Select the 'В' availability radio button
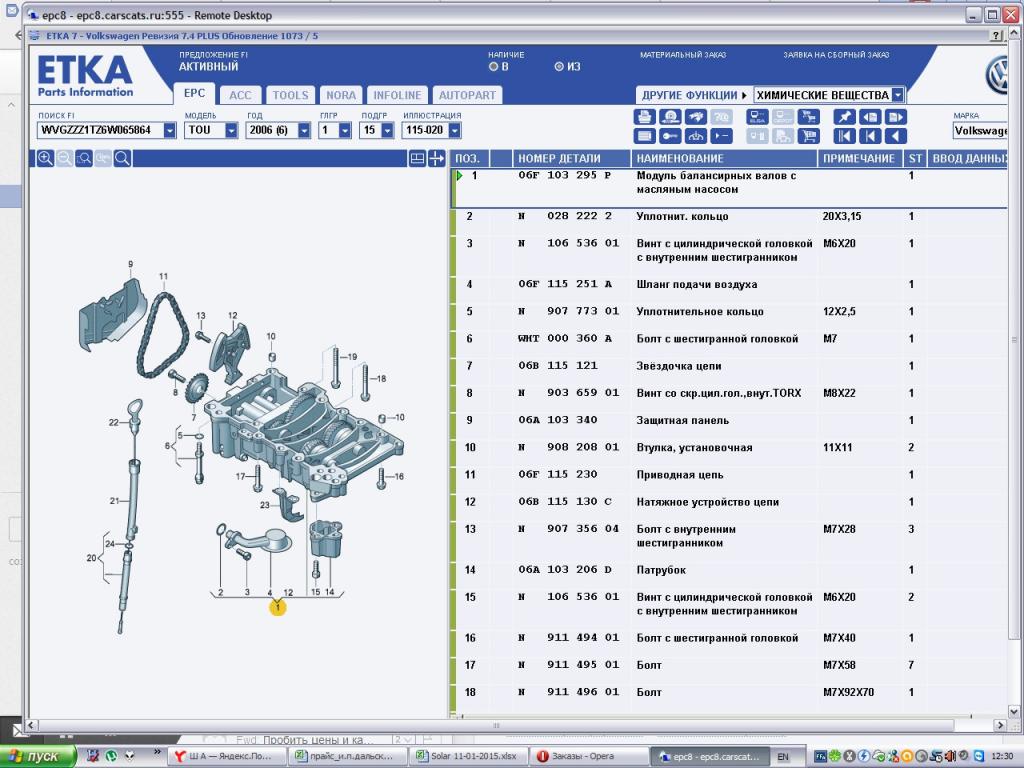Viewport: 1024px width, 768px height. [494, 67]
